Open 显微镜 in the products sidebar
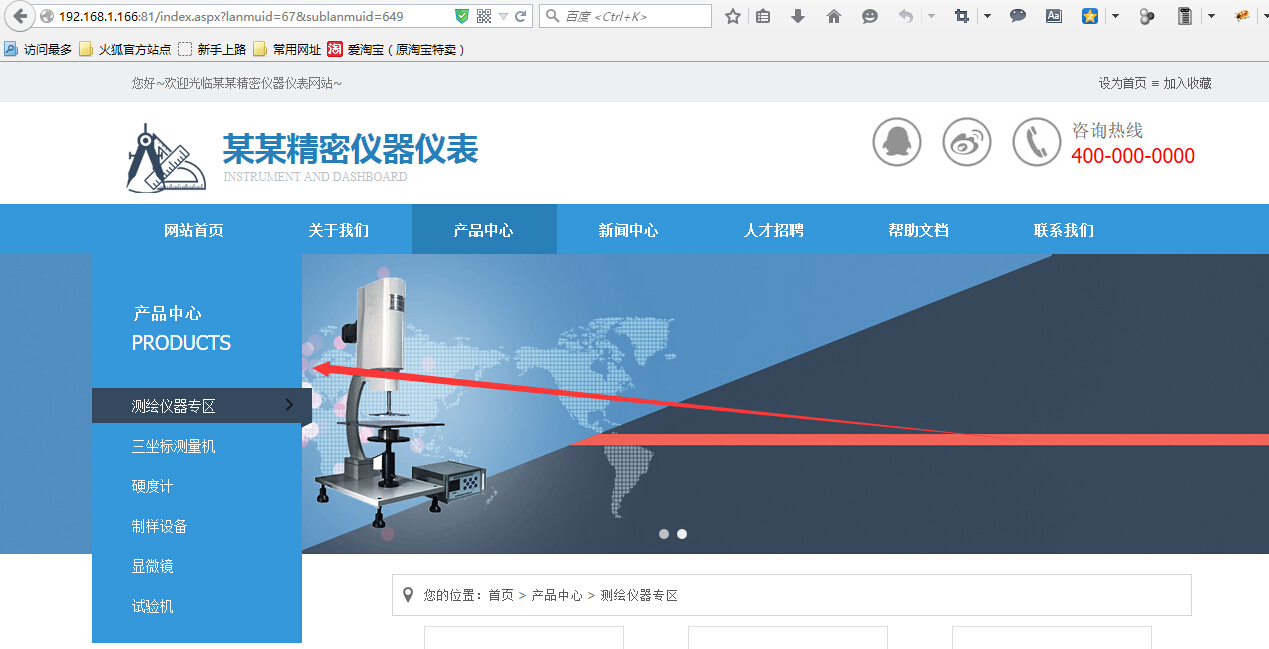Viewport: 1269px width, 649px height. coord(153,566)
